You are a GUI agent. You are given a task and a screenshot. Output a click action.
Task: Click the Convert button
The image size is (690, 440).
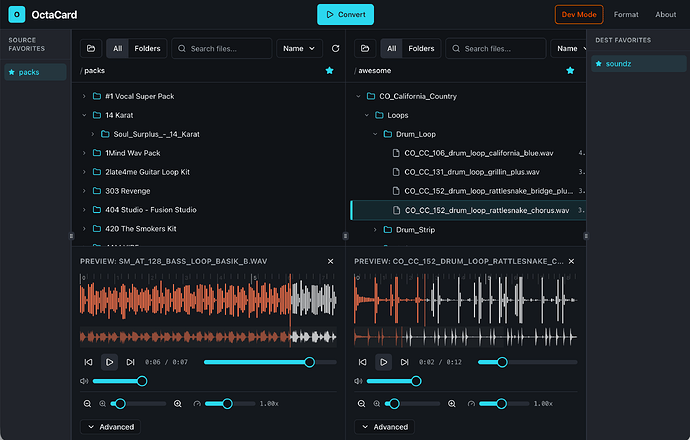click(x=345, y=14)
